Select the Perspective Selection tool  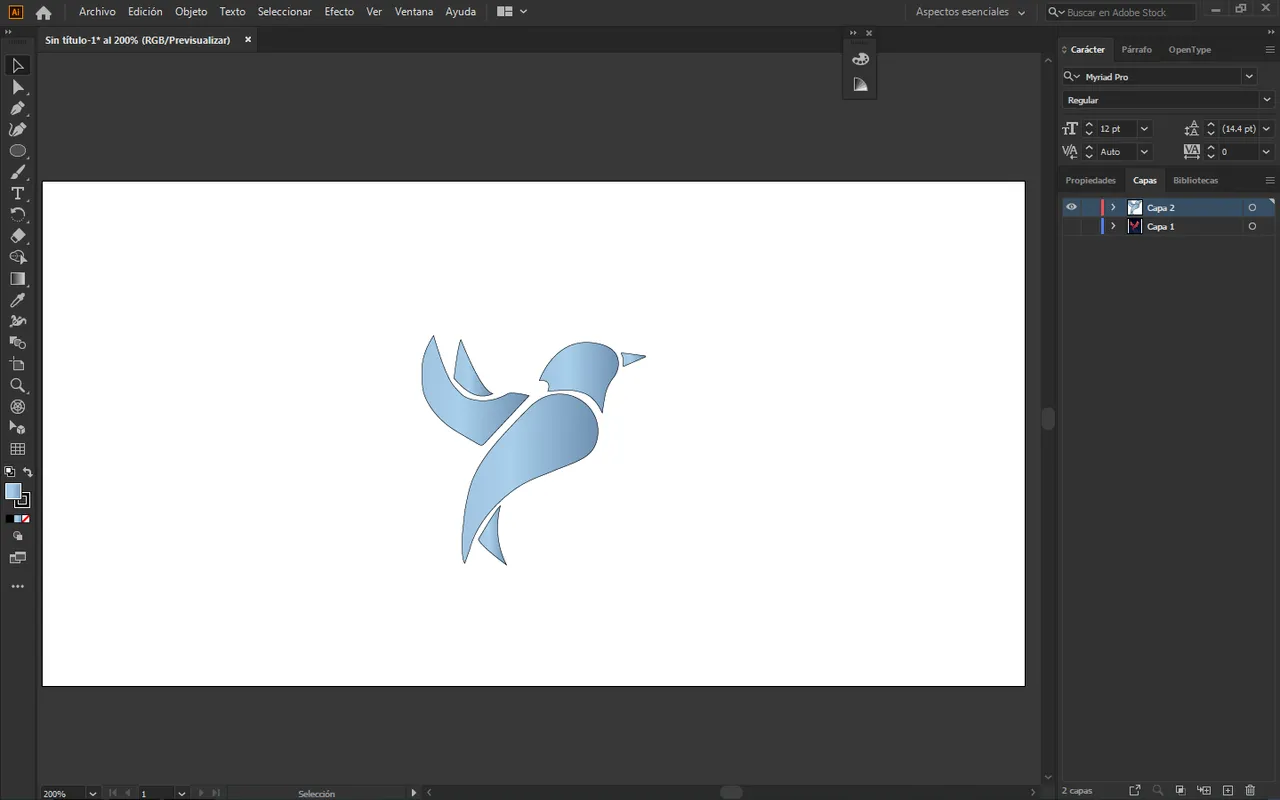coord(18,428)
